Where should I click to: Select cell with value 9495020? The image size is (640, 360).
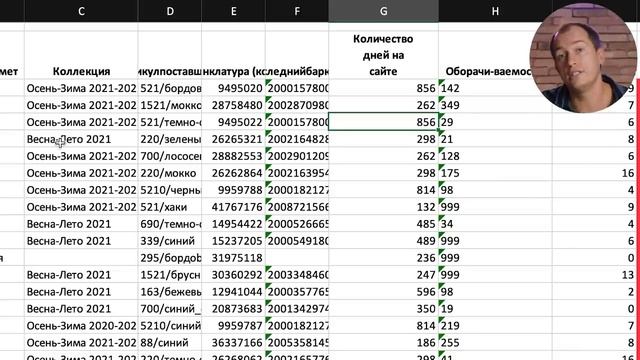[233, 88]
